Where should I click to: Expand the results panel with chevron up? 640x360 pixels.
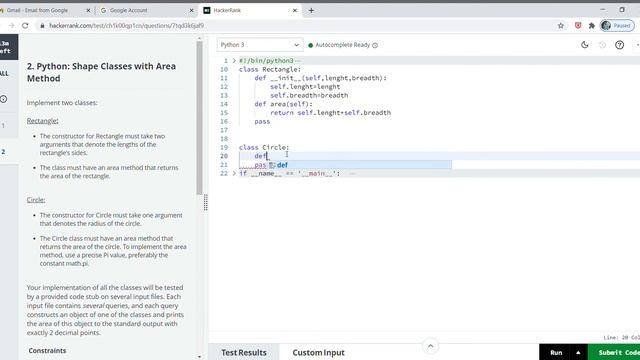(430, 346)
